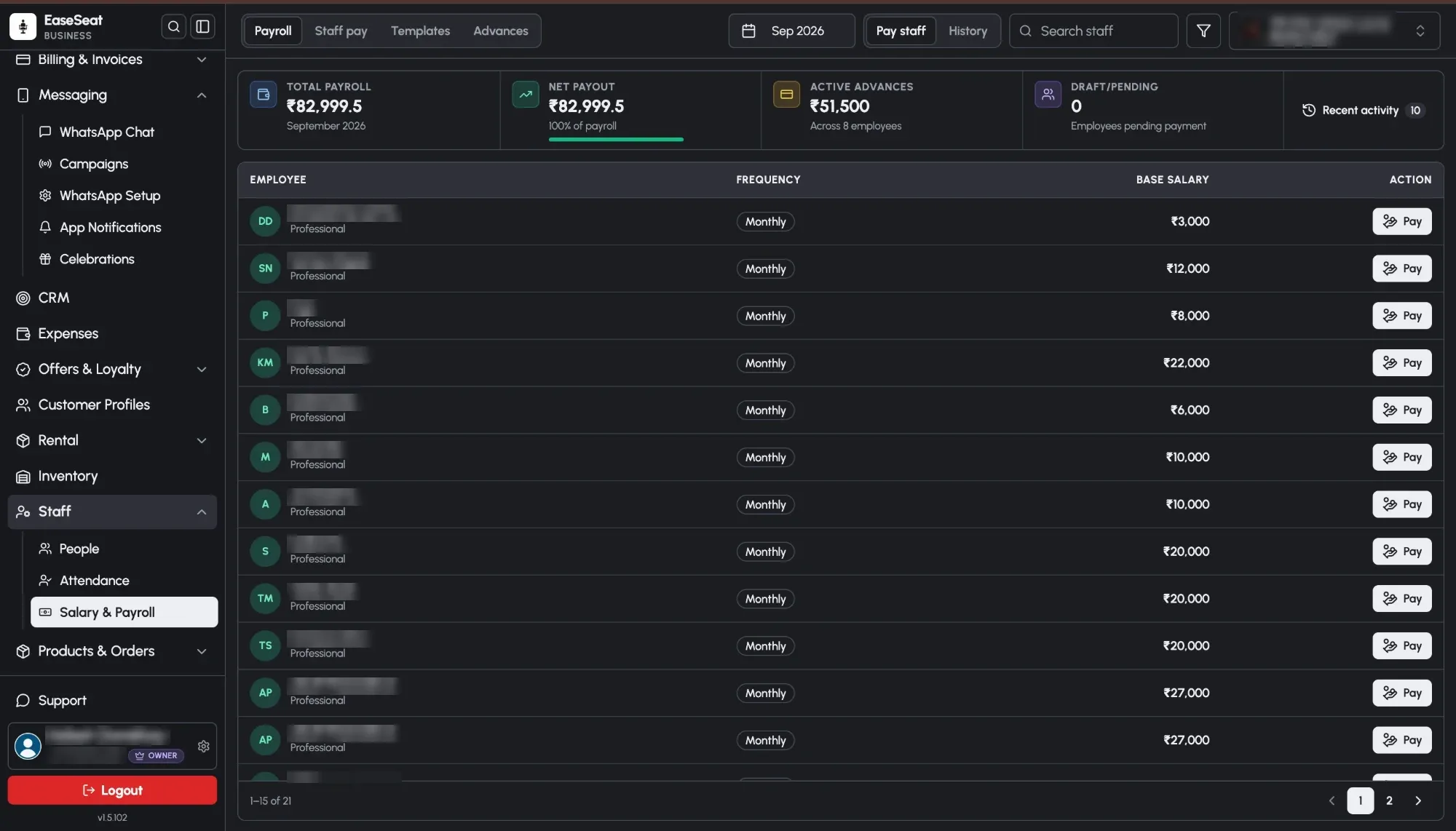Open account settings gear icon
The width and height of the screenshot is (1456, 831).
coord(204,747)
